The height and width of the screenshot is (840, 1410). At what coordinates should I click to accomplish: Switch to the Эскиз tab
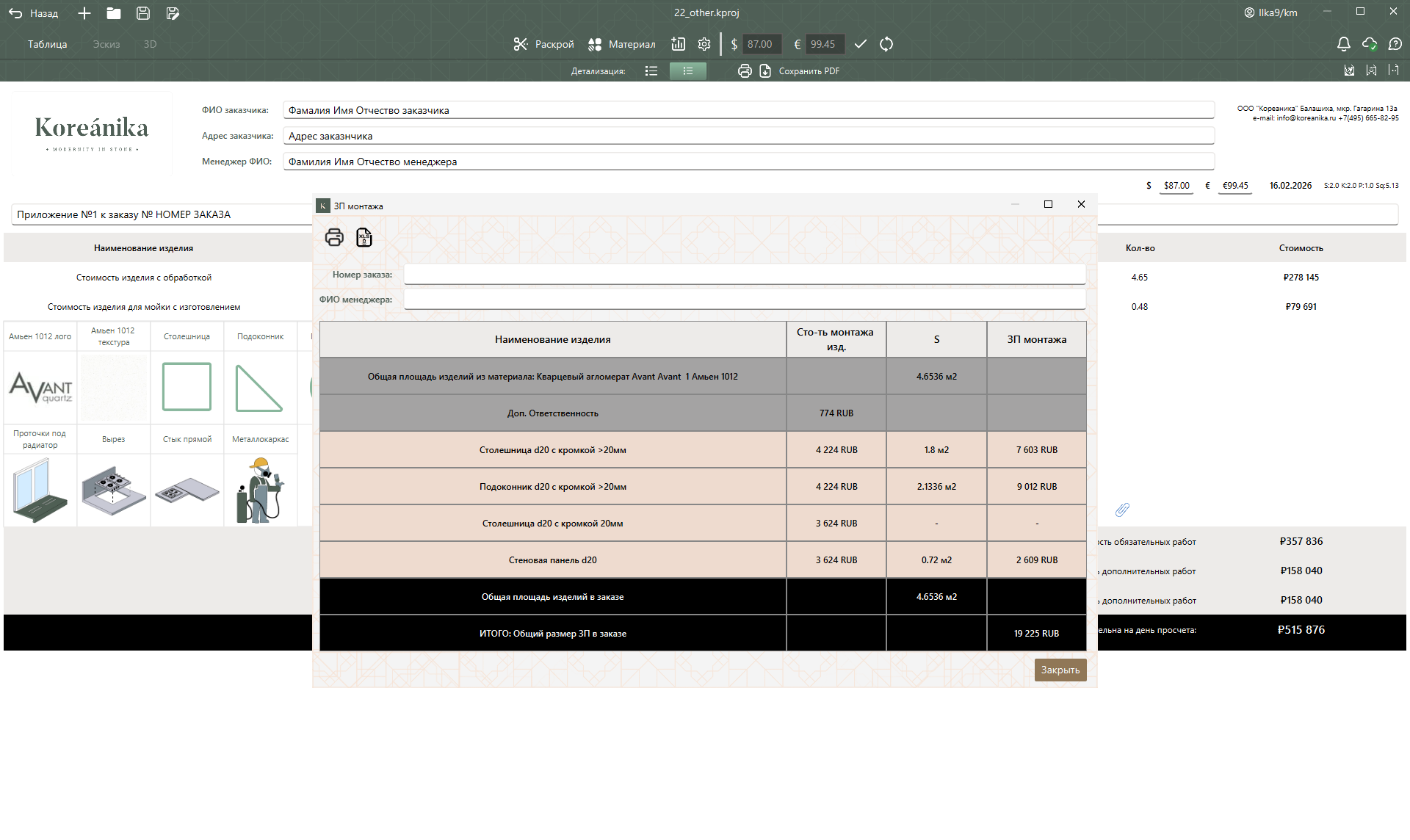click(x=106, y=44)
